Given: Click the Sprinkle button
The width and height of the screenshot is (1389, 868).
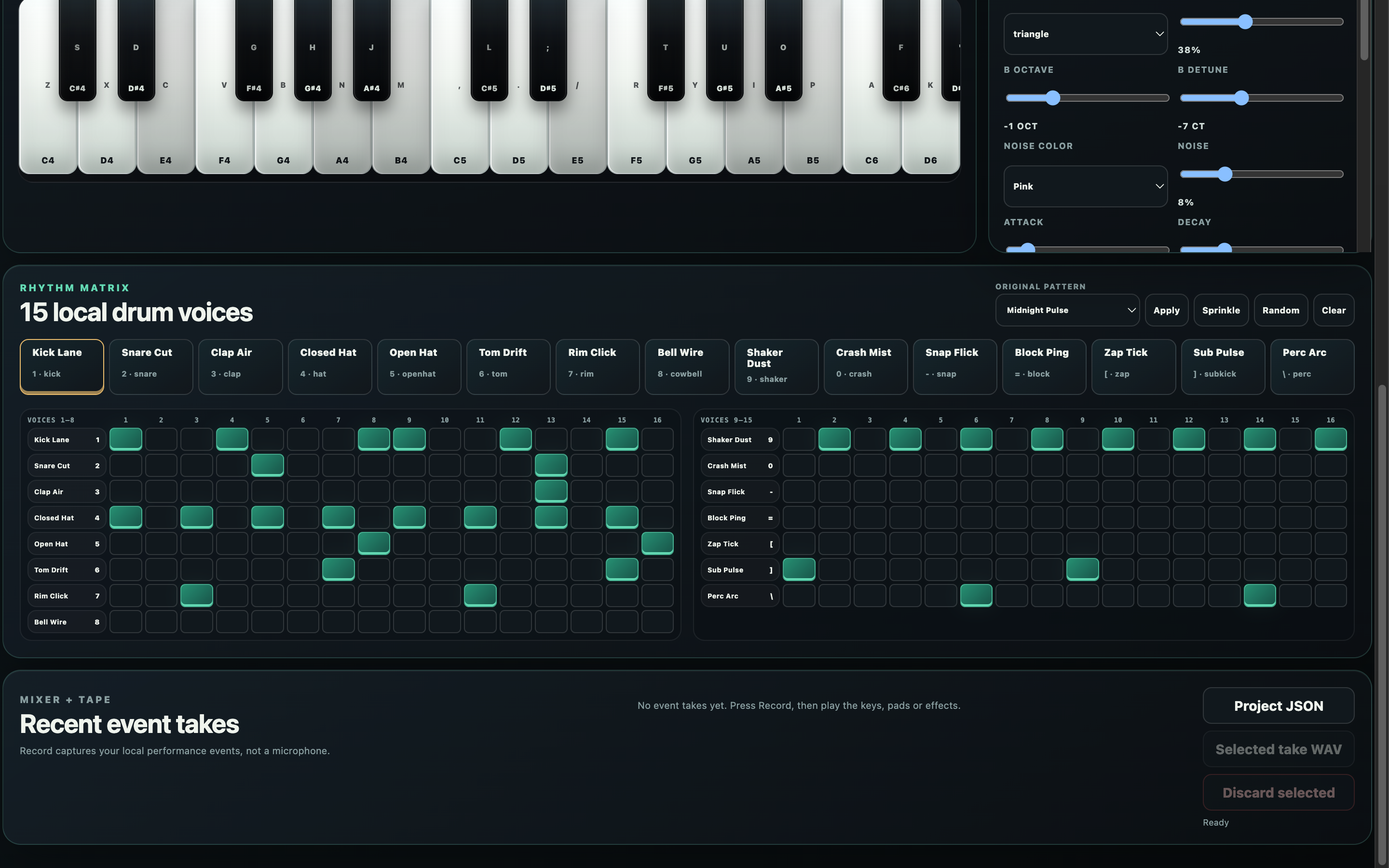Looking at the screenshot, I should [x=1221, y=310].
